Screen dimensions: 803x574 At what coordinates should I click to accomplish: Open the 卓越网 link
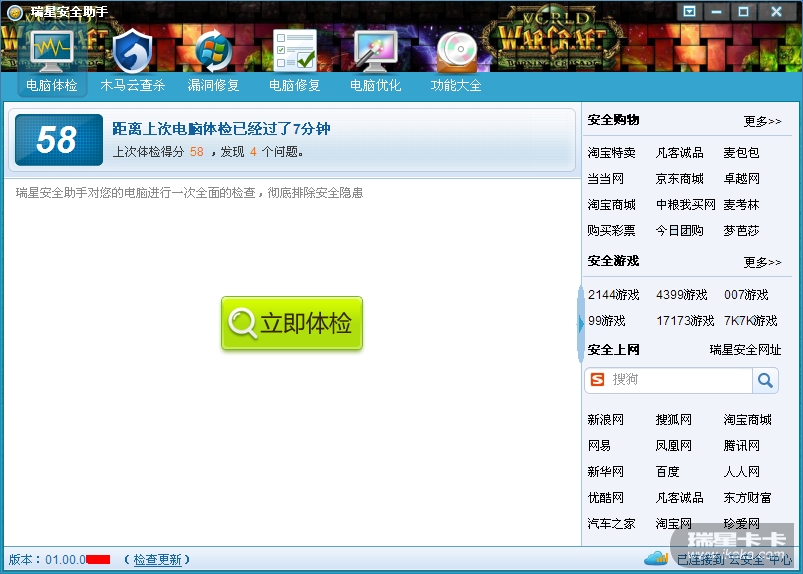[x=741, y=179]
